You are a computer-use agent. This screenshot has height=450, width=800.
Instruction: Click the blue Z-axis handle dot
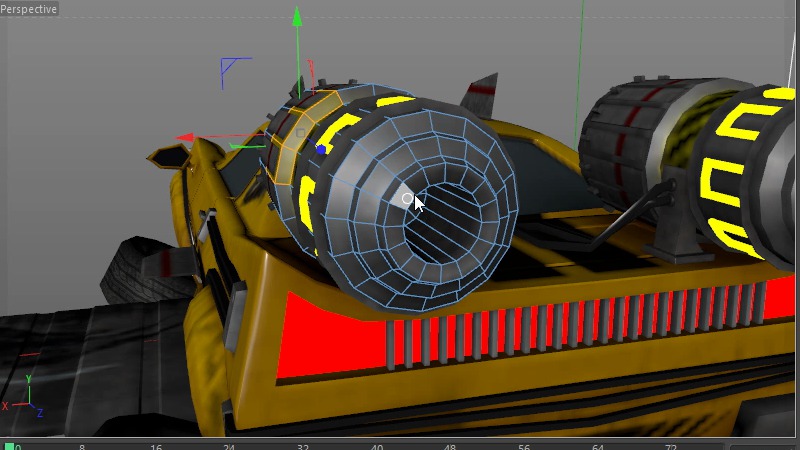pyautogui.click(x=321, y=149)
